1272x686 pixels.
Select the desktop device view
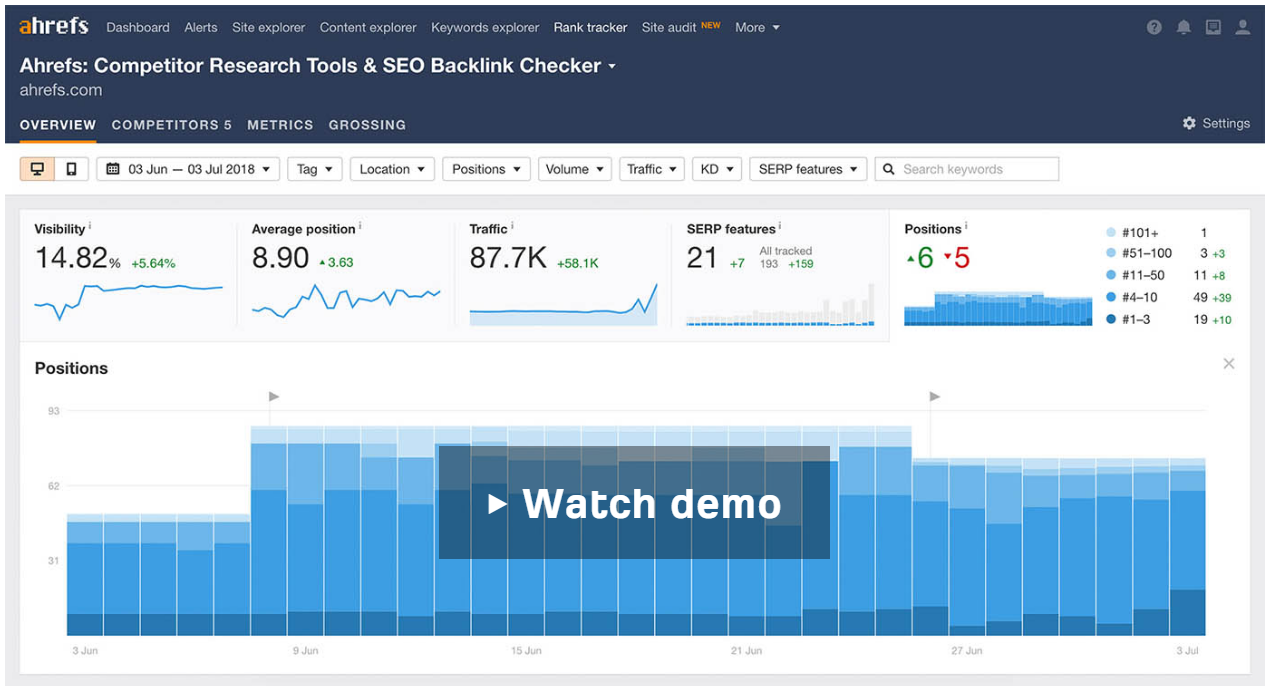[x=37, y=169]
